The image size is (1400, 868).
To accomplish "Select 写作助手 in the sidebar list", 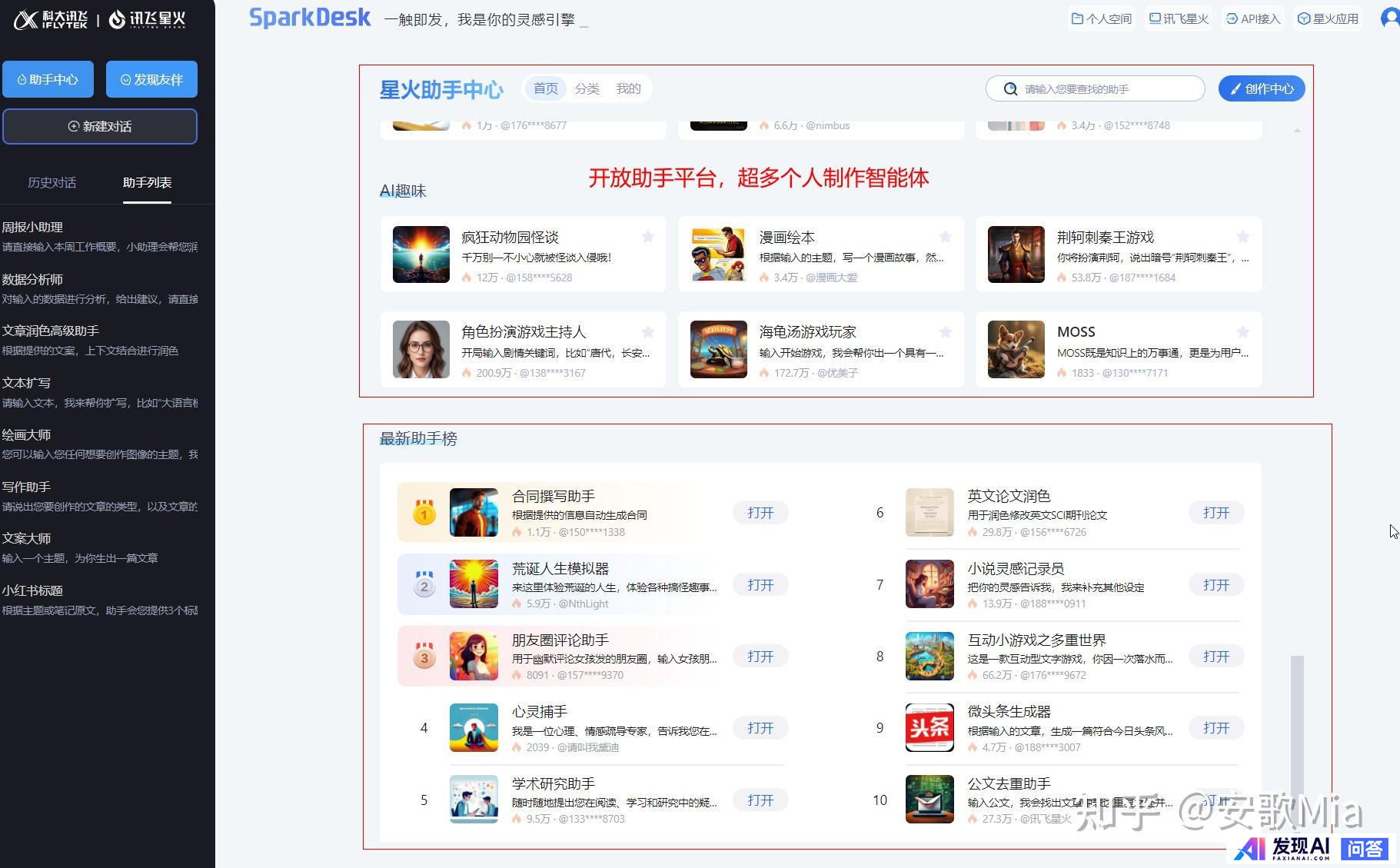I will tap(100, 496).
